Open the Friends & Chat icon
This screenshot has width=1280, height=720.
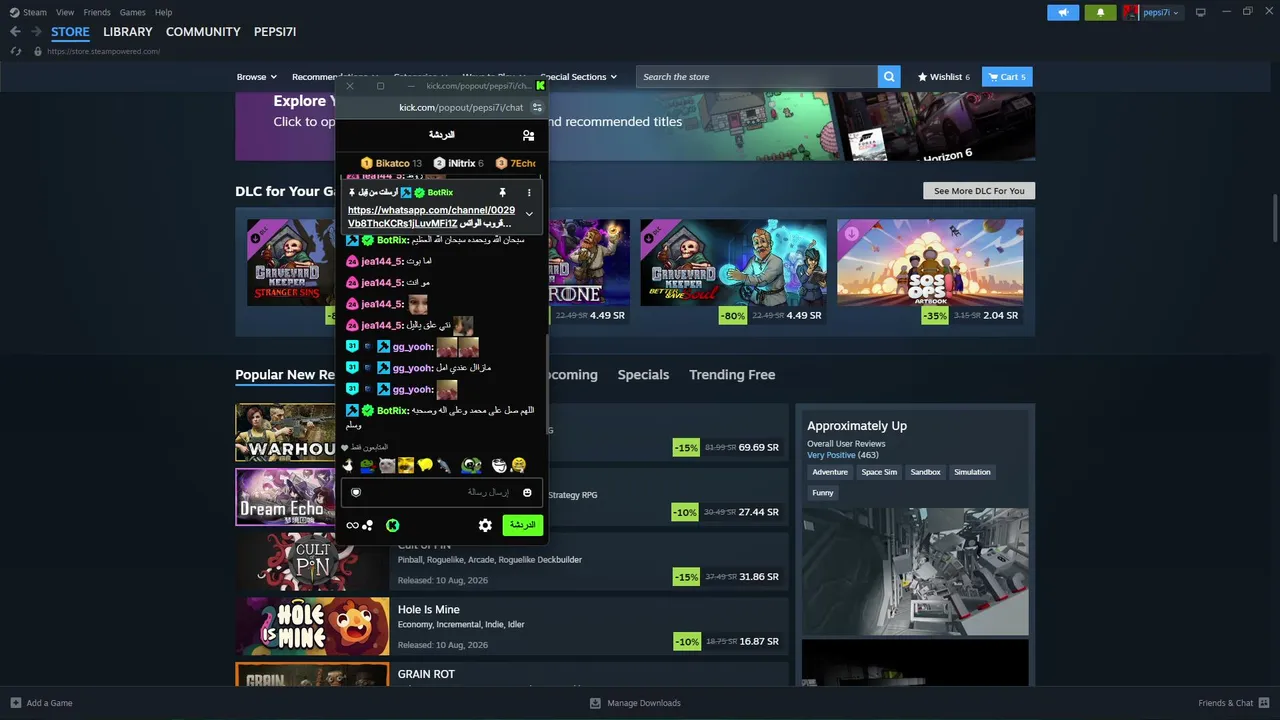click(1263, 703)
